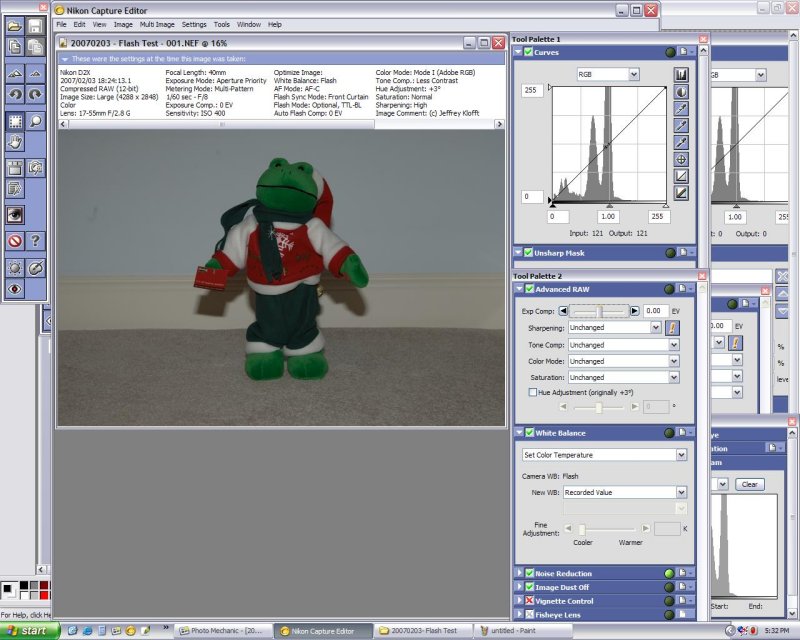Open the Settings menu
Viewport: 800px width, 640px height.
[x=194, y=24]
